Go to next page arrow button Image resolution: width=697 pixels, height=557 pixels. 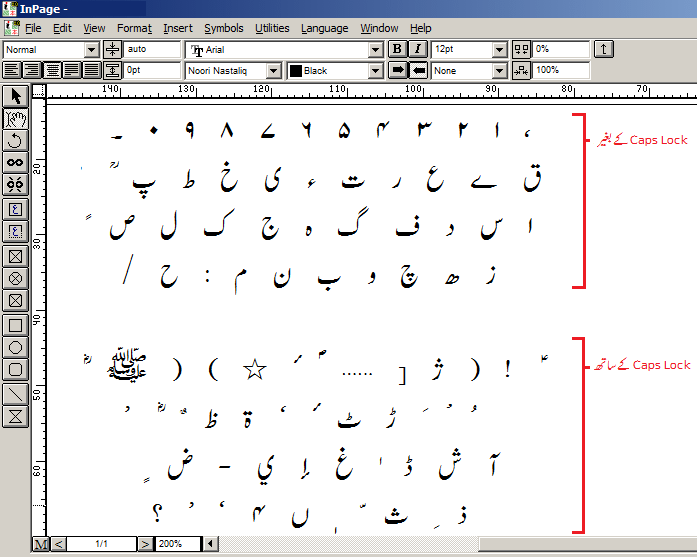pos(145,543)
